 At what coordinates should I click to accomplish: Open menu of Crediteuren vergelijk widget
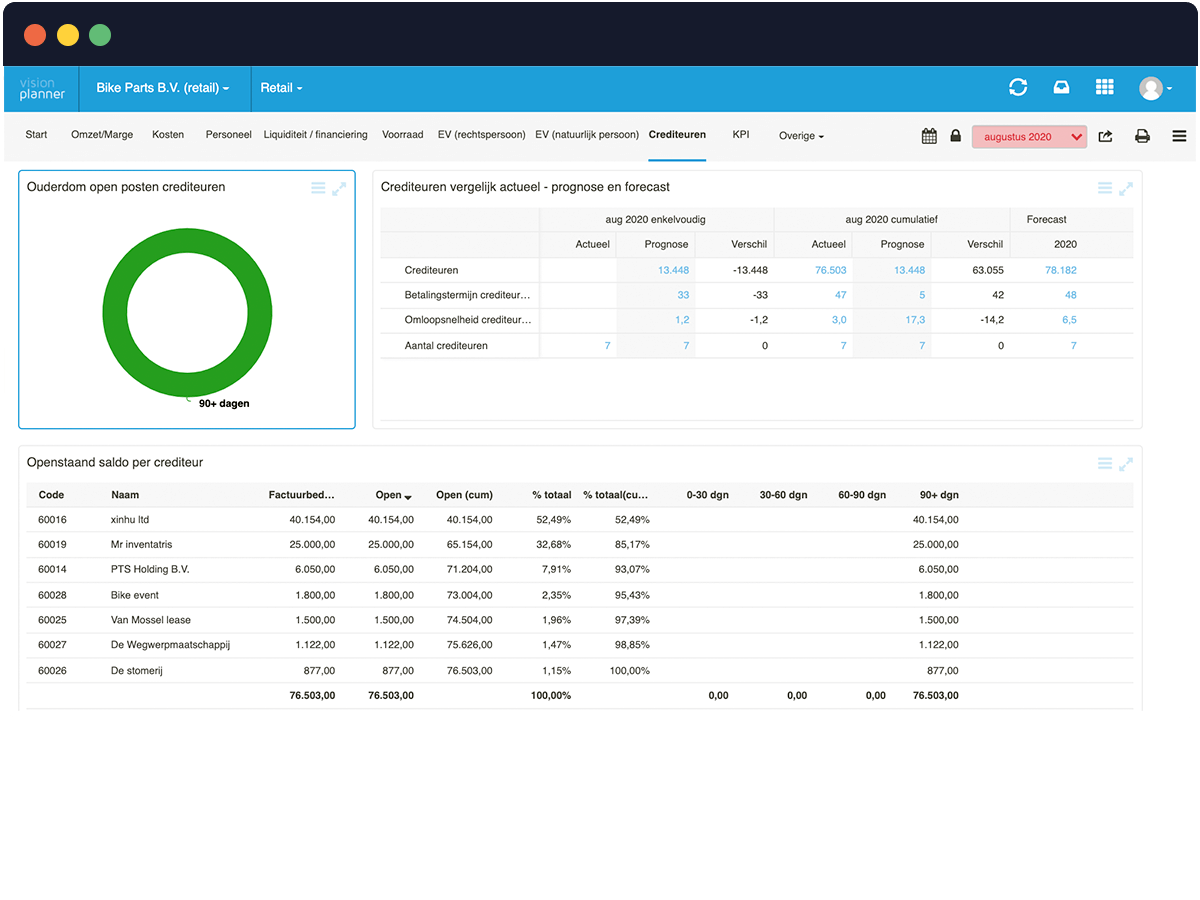(x=1105, y=188)
